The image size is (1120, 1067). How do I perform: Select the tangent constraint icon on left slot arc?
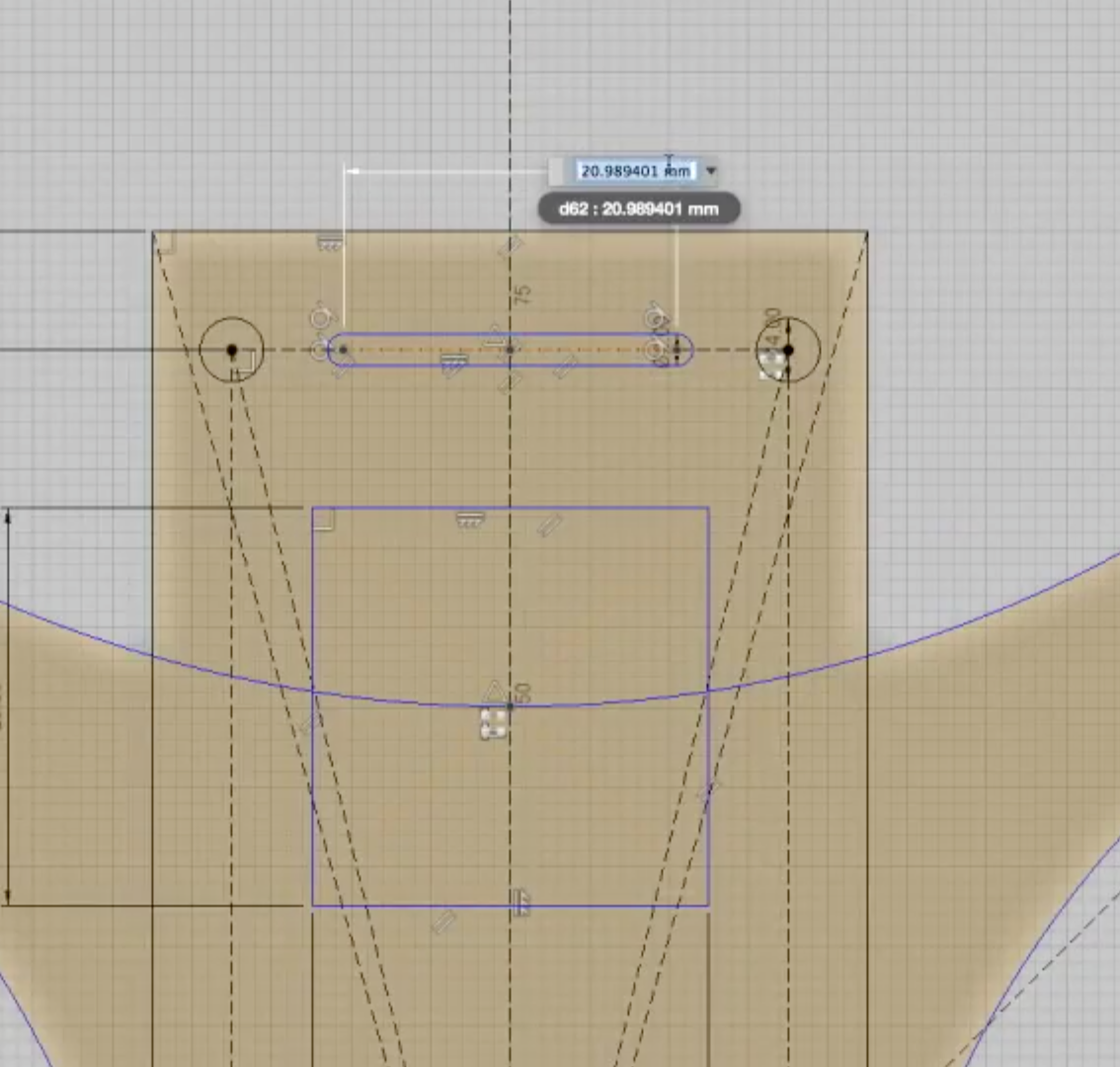click(320, 316)
